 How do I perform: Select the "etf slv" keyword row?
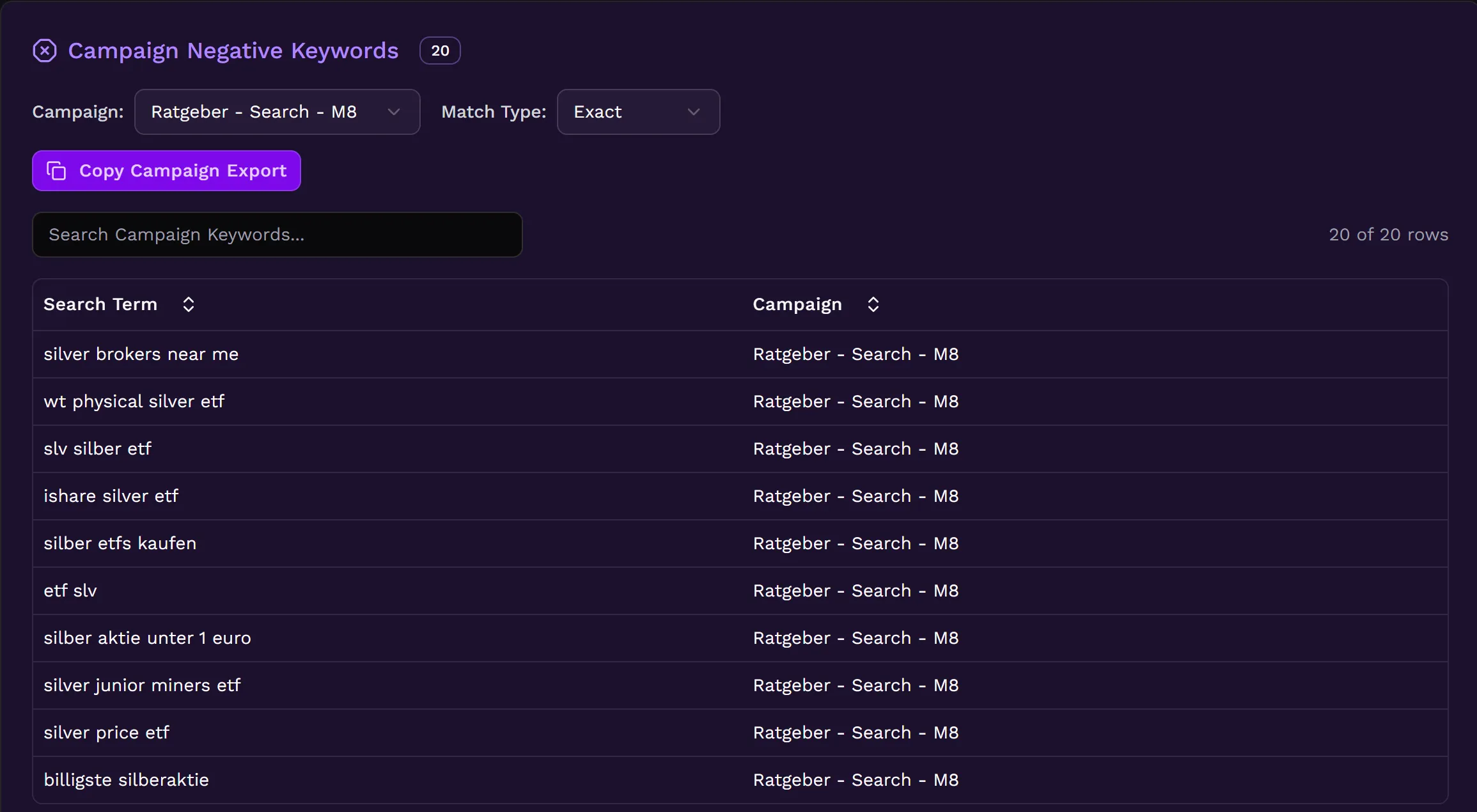point(70,591)
